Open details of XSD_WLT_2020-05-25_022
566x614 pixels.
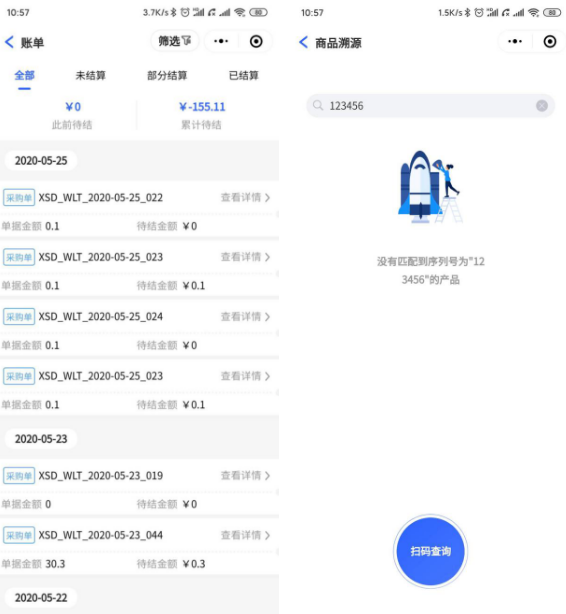click(x=245, y=197)
